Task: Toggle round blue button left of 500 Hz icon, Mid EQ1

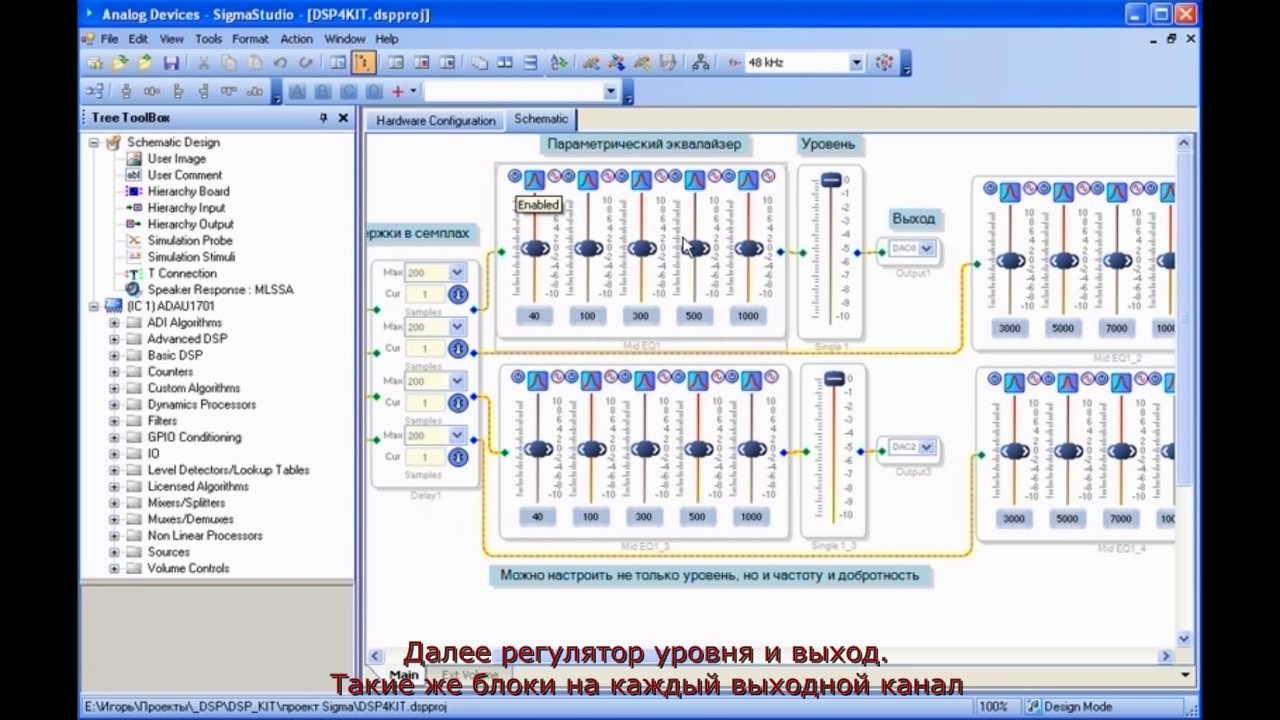Action: point(675,177)
